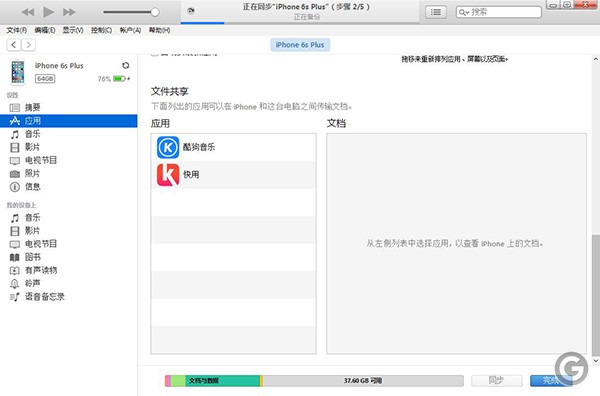Image resolution: width=600 pixels, height=396 pixels.
Task: Open 摘要 summary in settings sidebar
Action: (68, 108)
